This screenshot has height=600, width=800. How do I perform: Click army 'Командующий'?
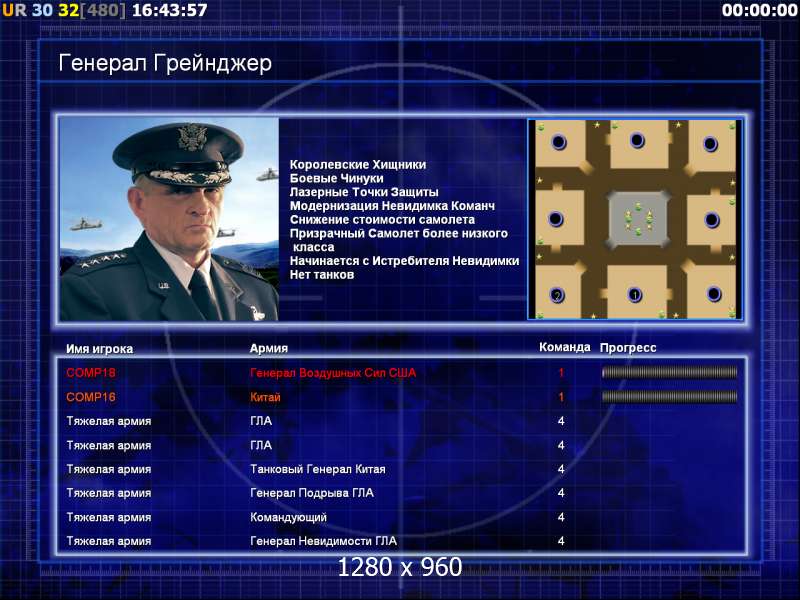(x=288, y=517)
